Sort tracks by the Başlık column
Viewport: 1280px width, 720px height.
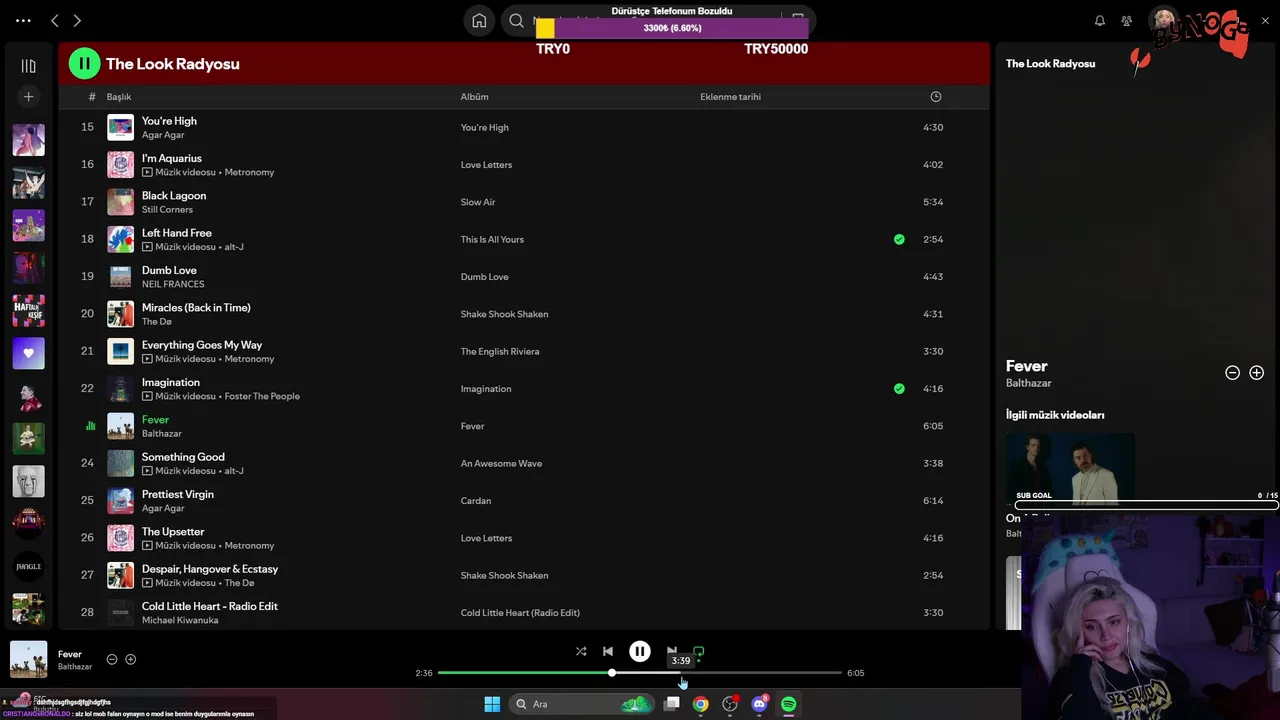click(119, 97)
